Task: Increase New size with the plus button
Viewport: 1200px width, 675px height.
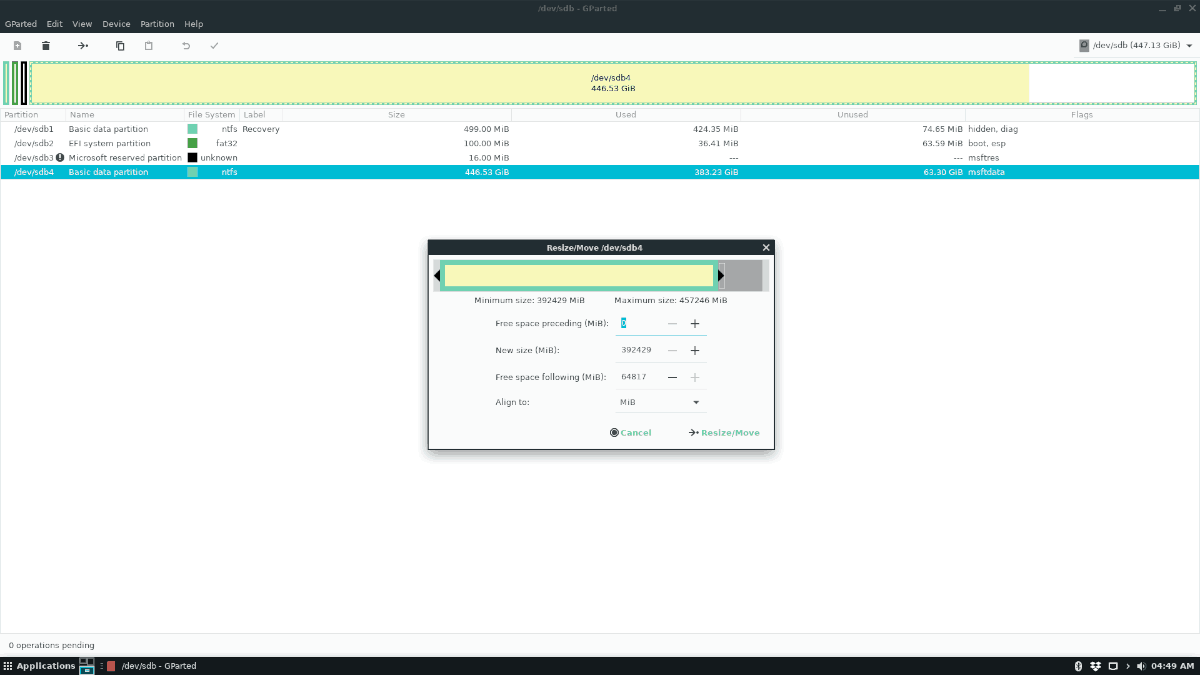Action: 695,351
